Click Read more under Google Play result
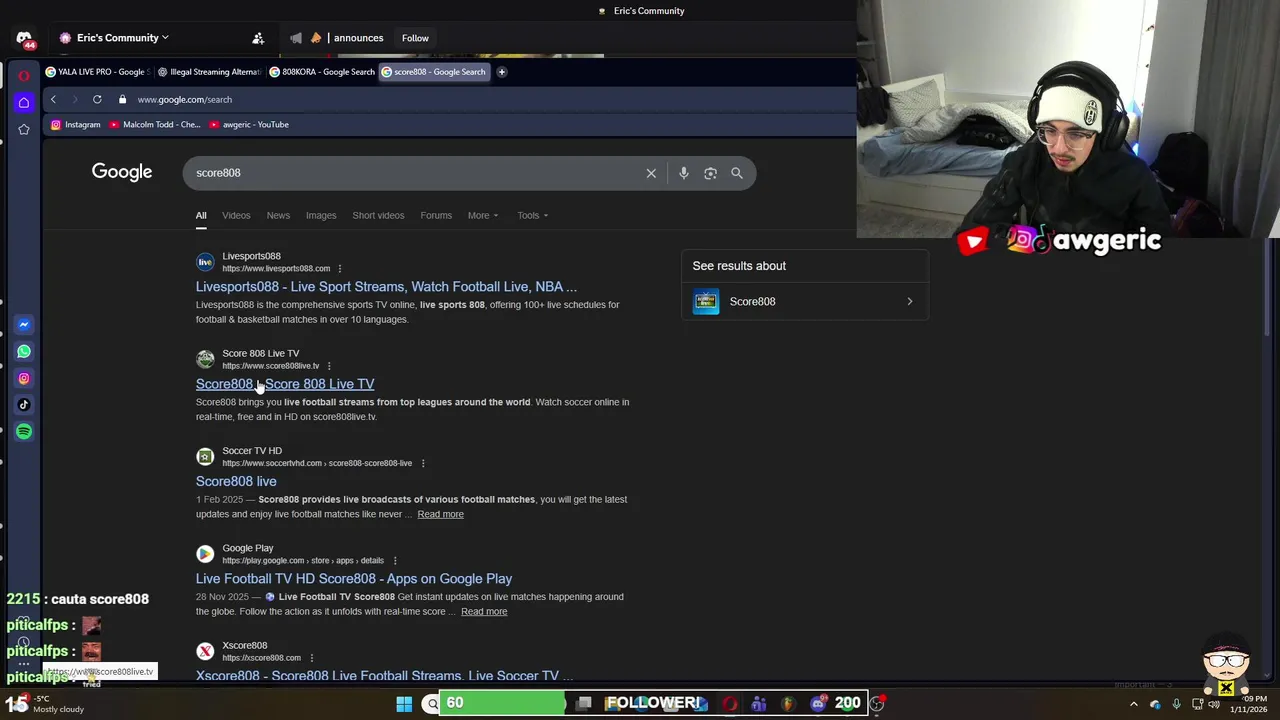Viewport: 1280px width, 720px height. click(484, 611)
